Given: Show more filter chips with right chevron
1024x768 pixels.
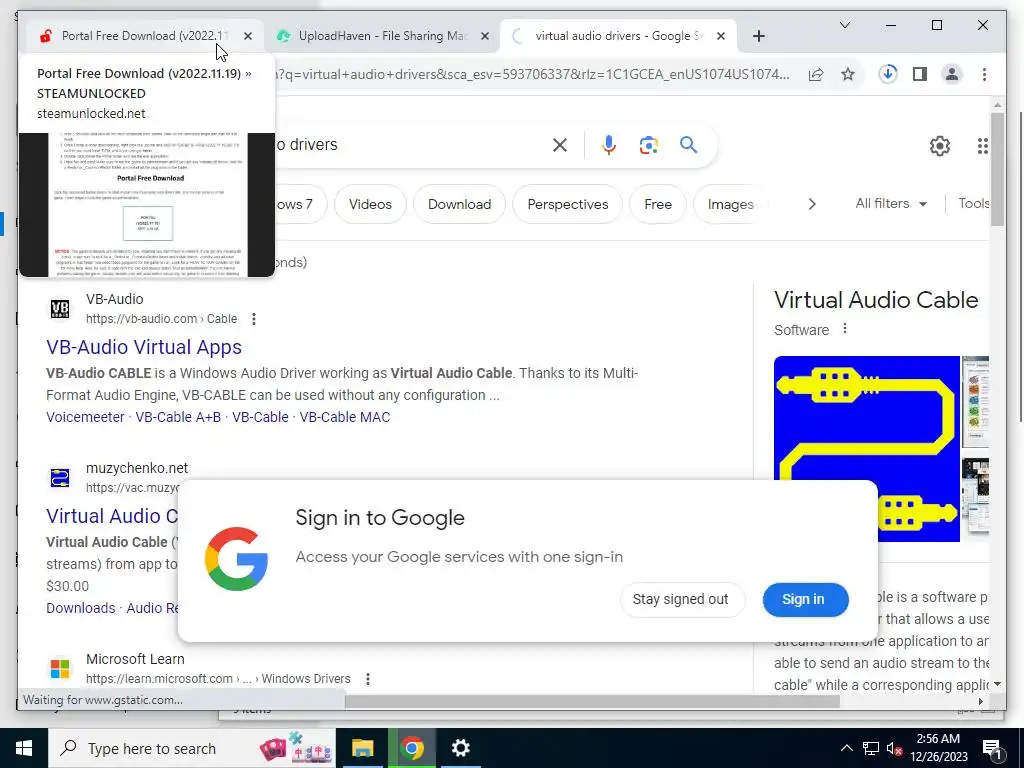Looking at the screenshot, I should 812,204.
